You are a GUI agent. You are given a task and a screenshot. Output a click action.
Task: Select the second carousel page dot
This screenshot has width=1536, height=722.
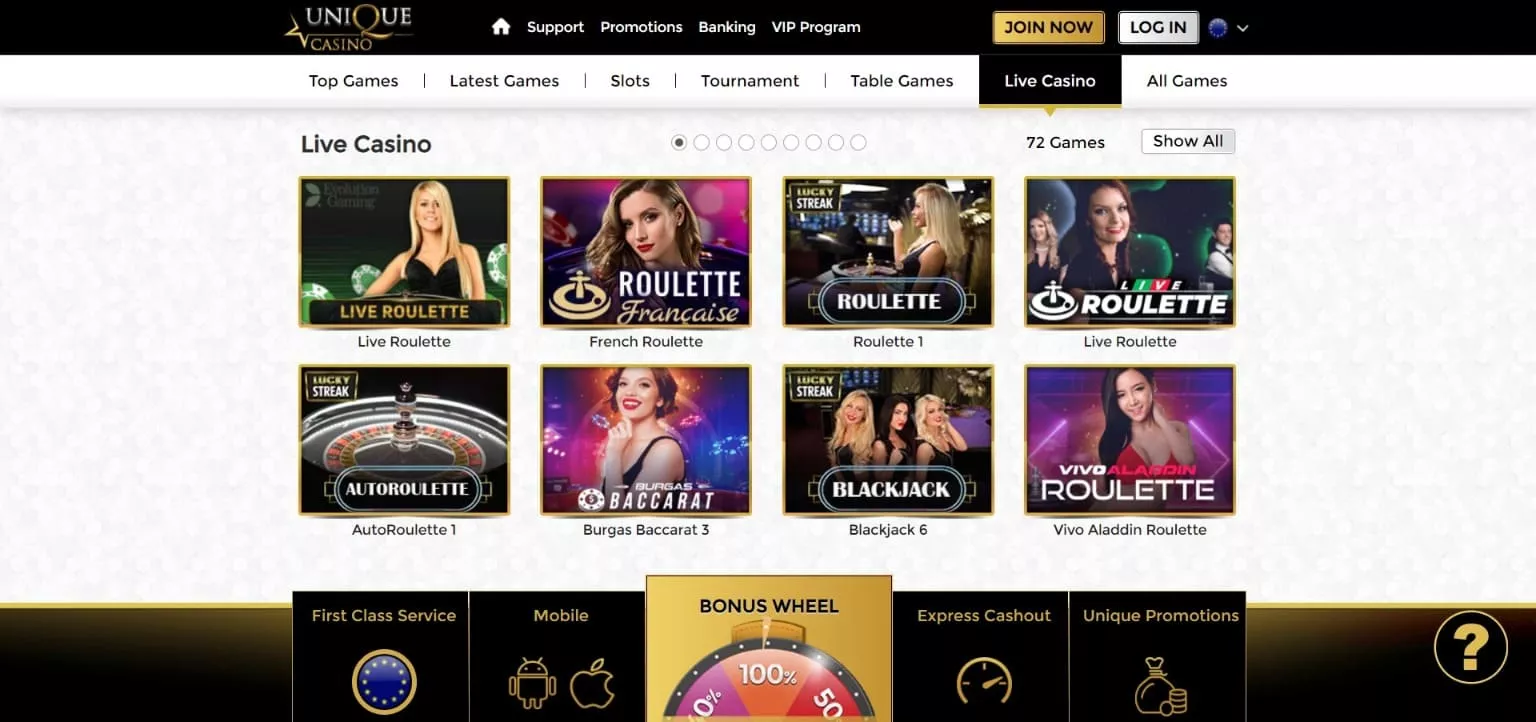[702, 142]
